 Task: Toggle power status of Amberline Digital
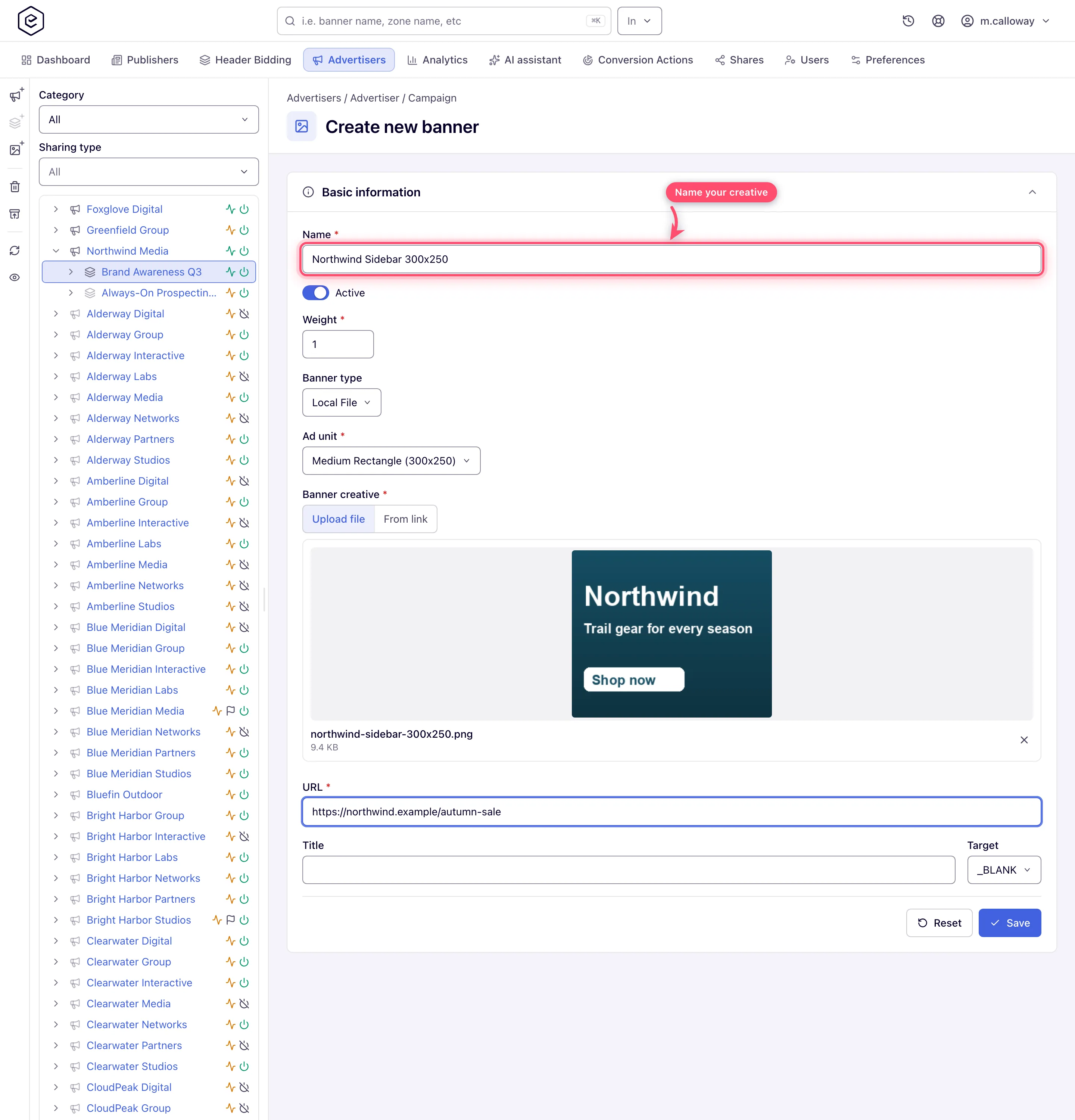point(244,481)
